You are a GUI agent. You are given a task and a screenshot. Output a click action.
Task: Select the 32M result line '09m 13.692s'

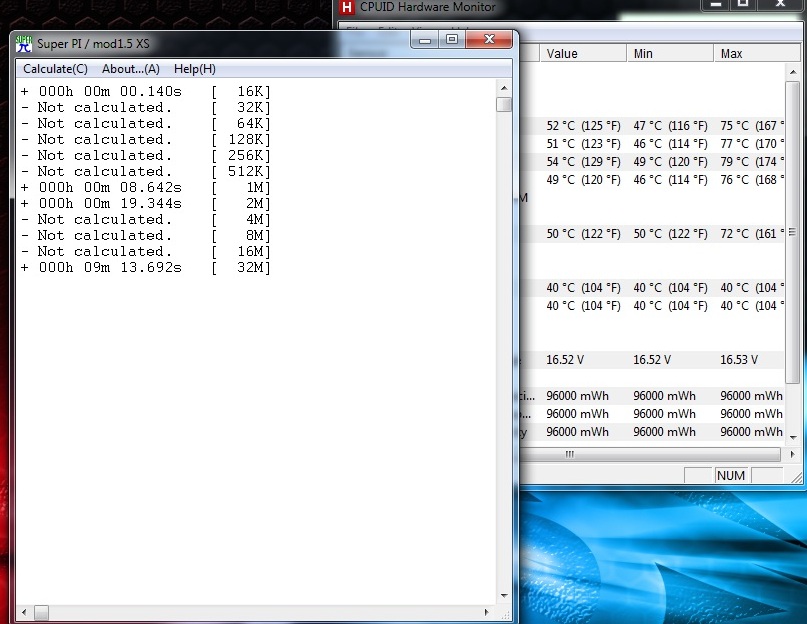point(145,267)
